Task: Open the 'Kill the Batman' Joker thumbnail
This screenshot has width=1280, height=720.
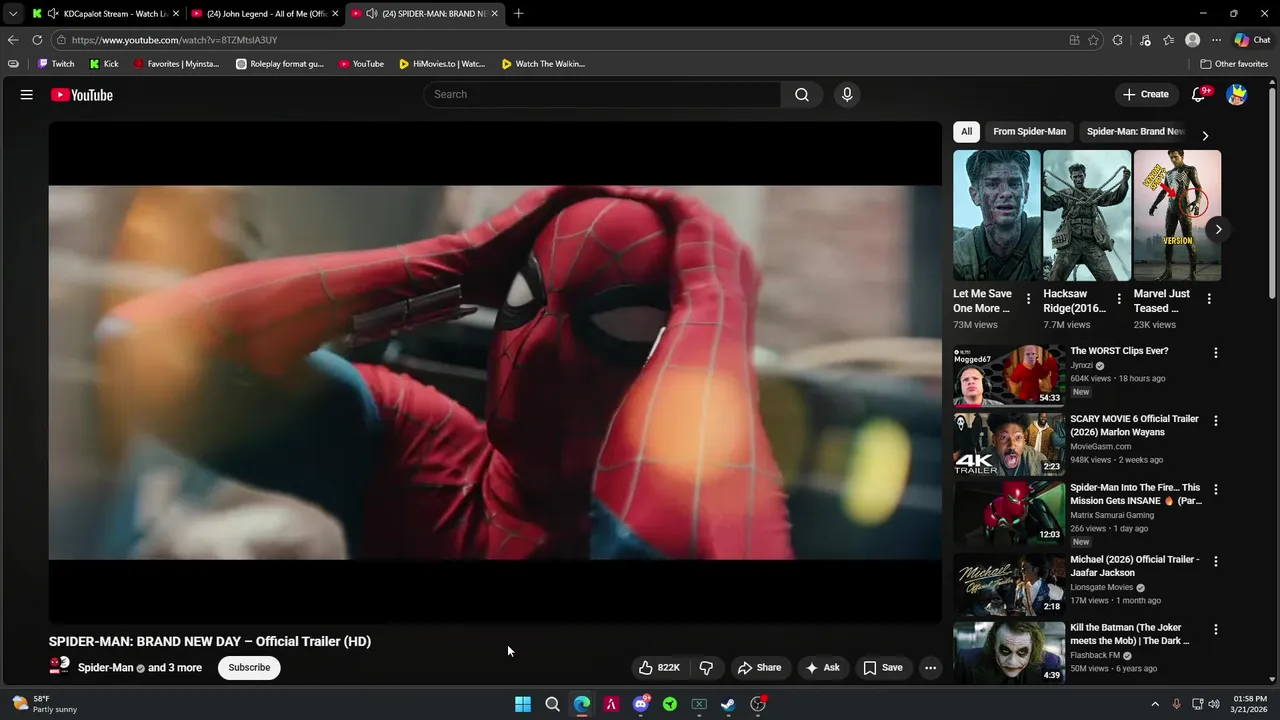Action: [x=1009, y=652]
